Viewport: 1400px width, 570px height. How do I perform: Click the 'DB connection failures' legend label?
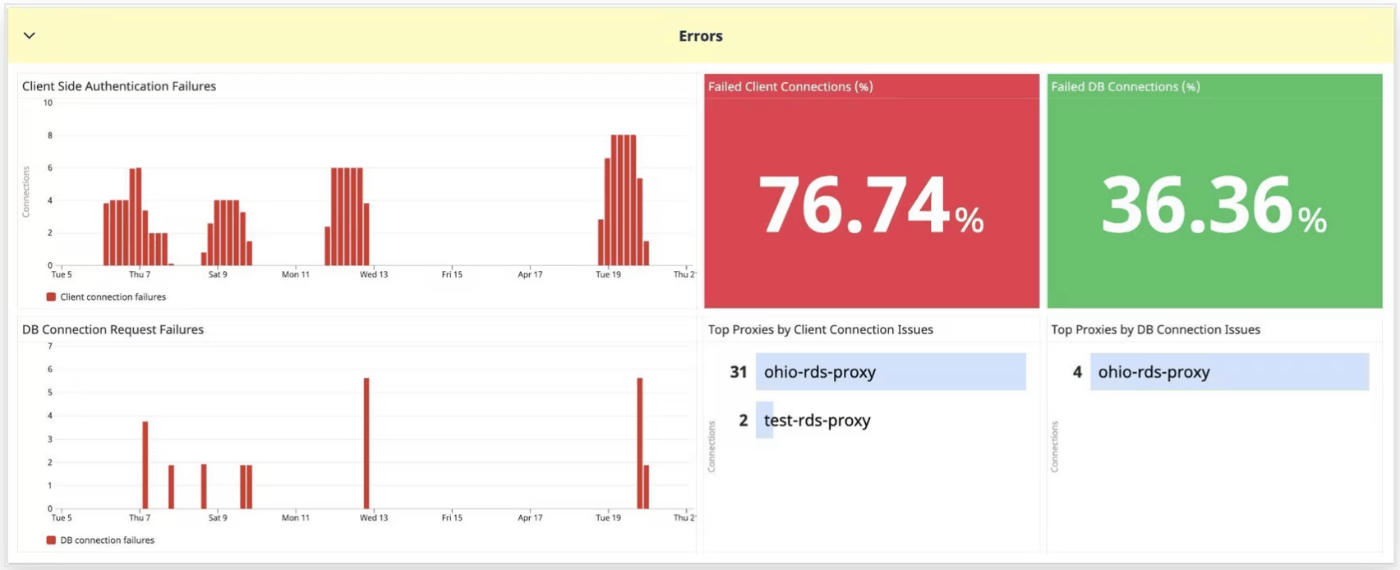(x=107, y=540)
